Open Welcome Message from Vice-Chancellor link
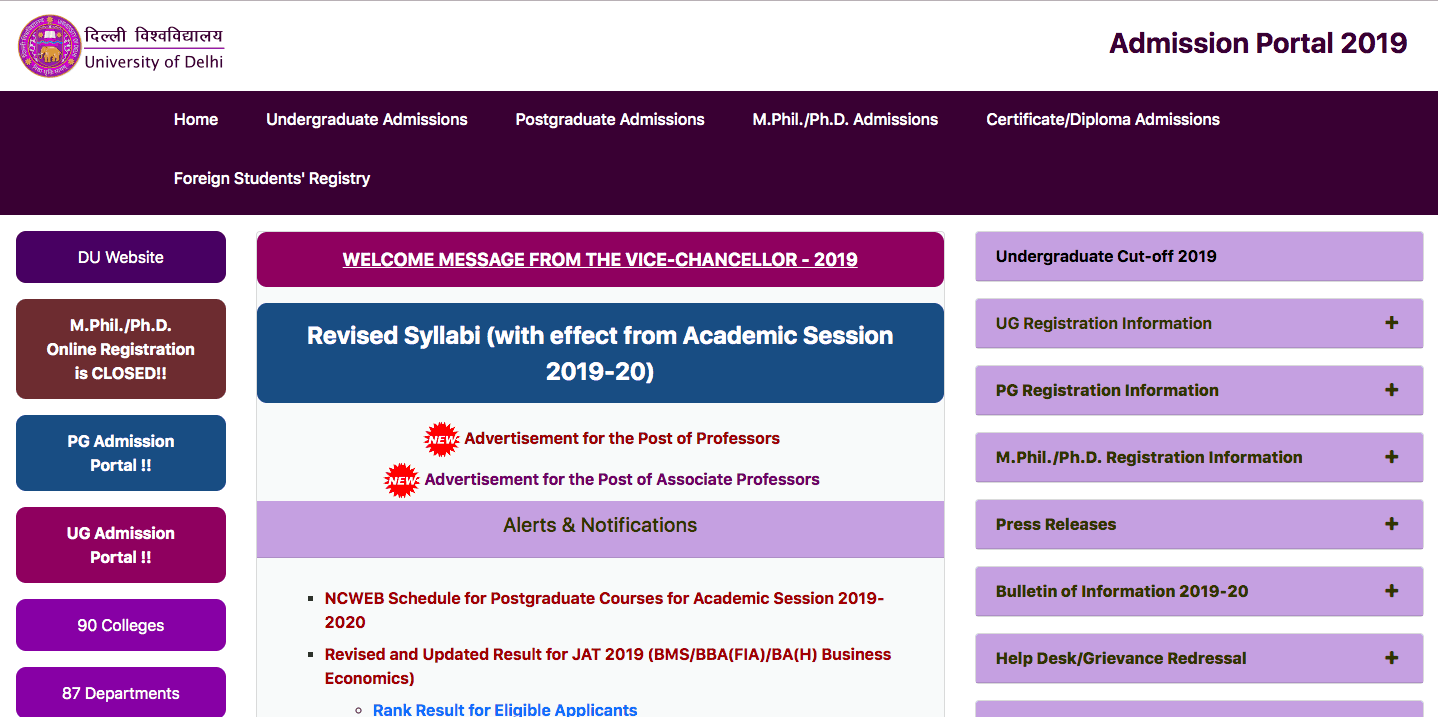Screen dimensions: 1438x717 [x=600, y=259]
